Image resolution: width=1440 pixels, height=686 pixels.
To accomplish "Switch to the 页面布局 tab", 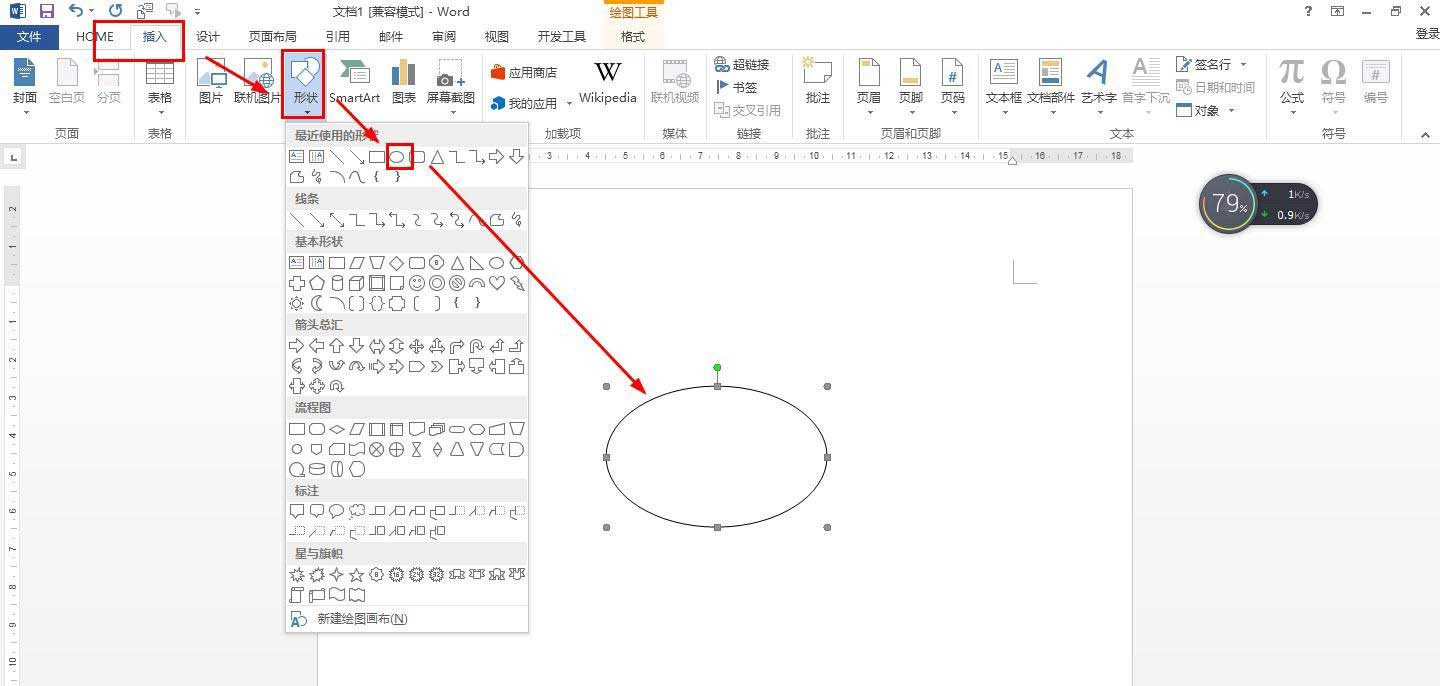I will point(272,37).
